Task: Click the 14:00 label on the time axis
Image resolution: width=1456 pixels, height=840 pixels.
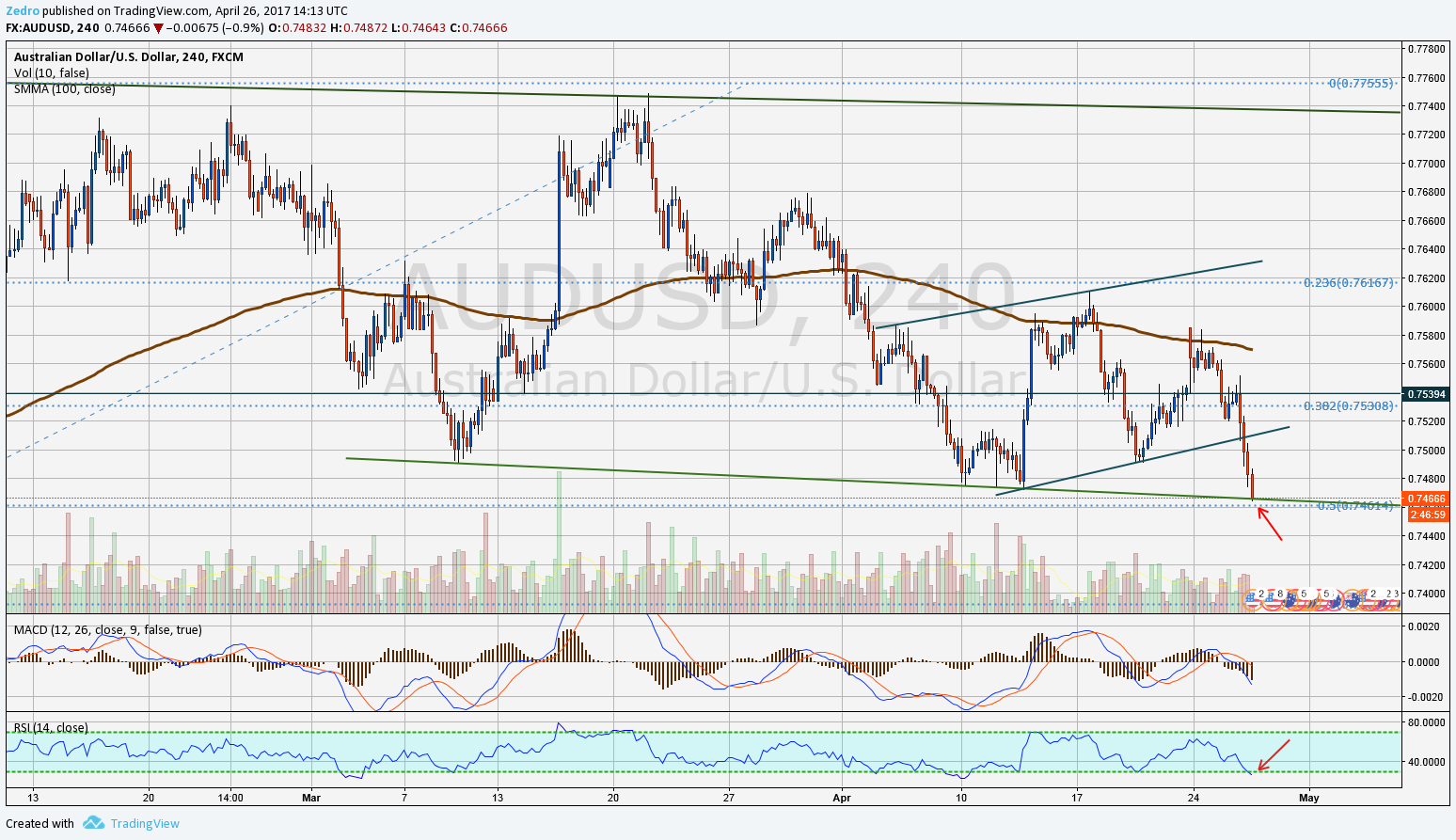Action: (x=230, y=798)
